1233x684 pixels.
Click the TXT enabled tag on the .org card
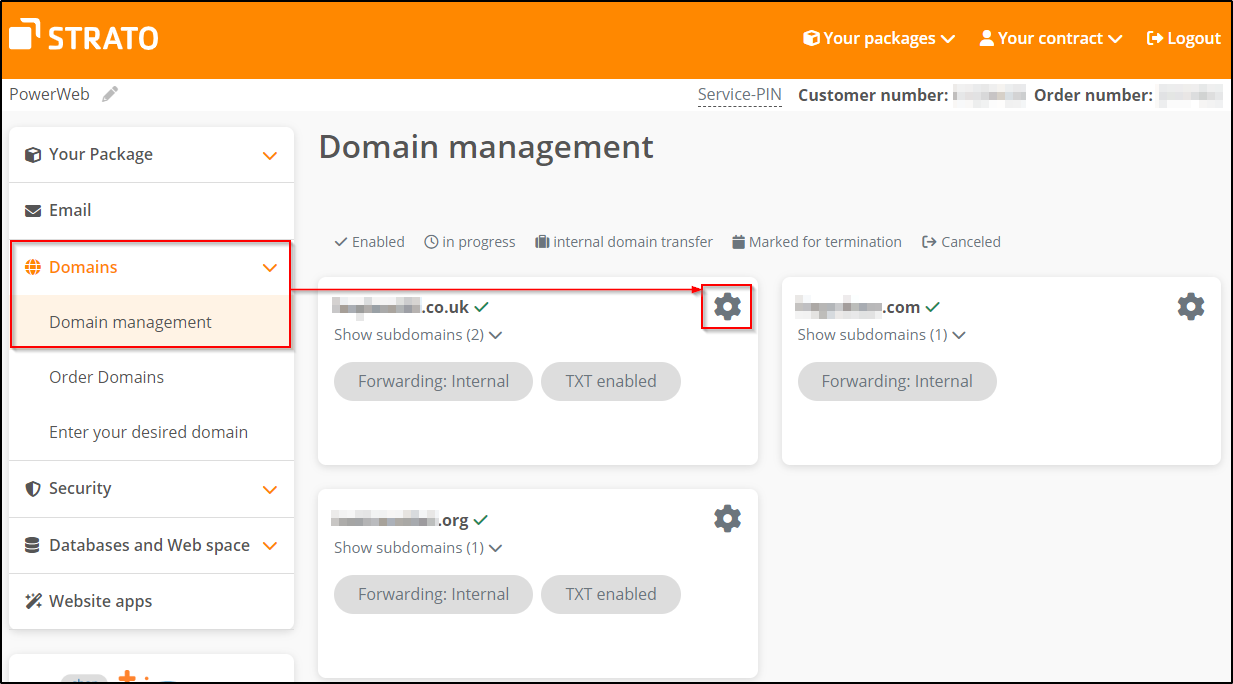[610, 594]
